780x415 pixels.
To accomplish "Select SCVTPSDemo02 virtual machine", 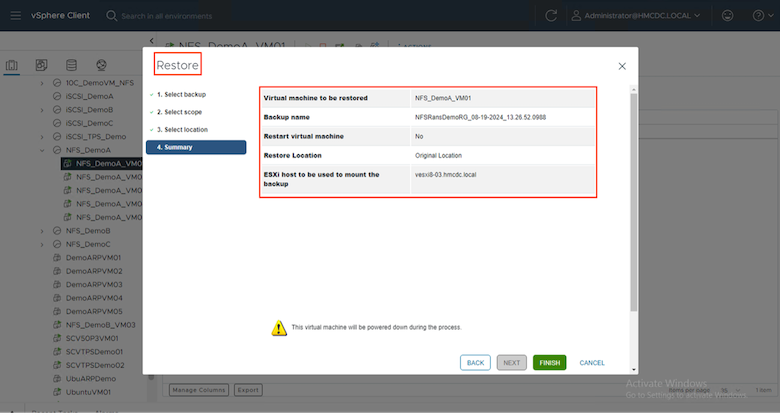I will pyautogui.click(x=95, y=365).
